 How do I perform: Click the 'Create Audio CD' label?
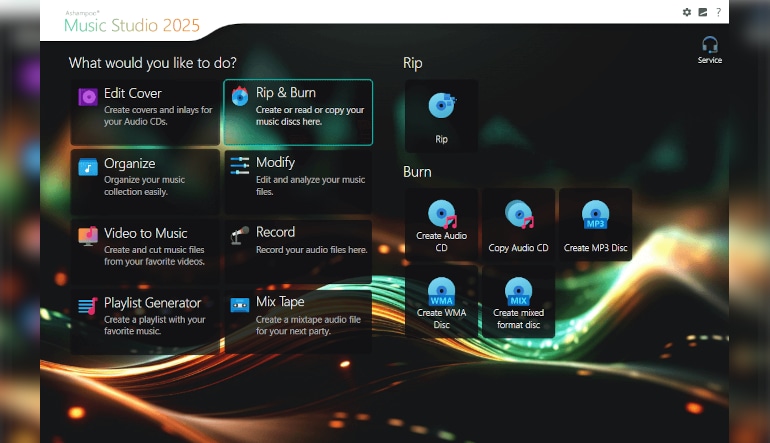tap(441, 242)
